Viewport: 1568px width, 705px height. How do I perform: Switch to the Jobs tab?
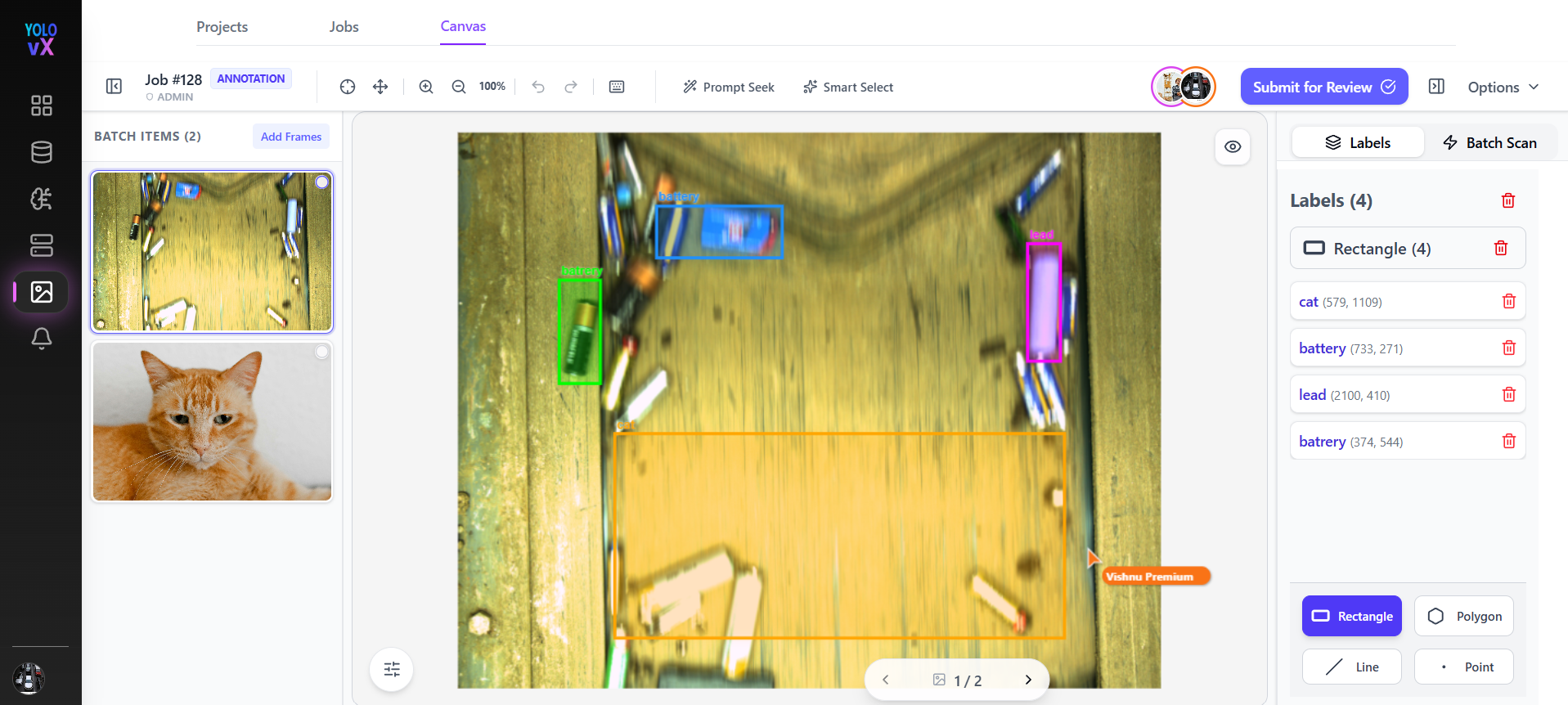pyautogui.click(x=344, y=27)
